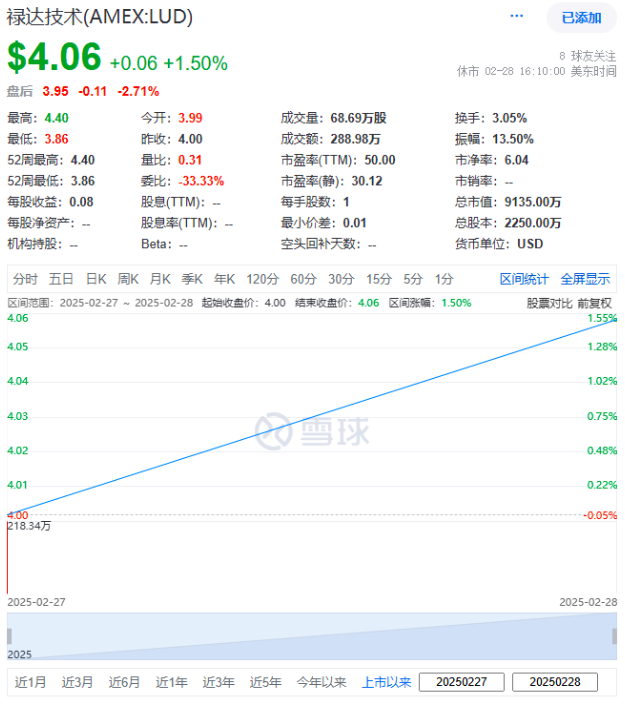The width and height of the screenshot is (625, 704).
Task: Click the 振幅 13.50% value
Action: pyautogui.click(x=513, y=139)
